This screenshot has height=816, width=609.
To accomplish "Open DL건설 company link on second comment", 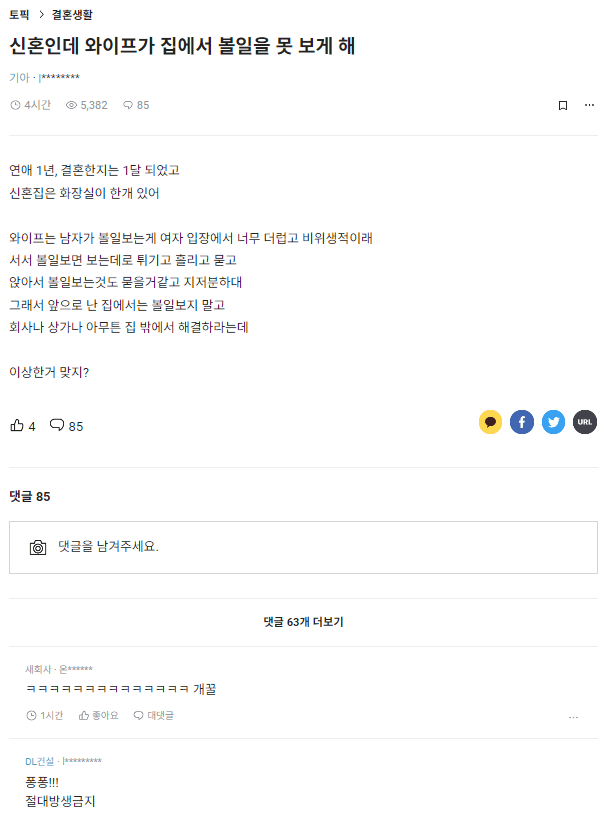I will [40, 761].
